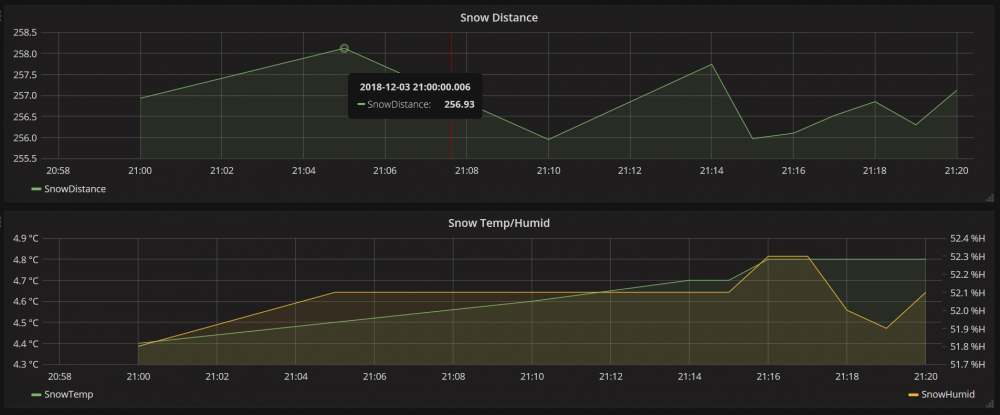Screen dimensions: 1000x415
Task: Click the circled hover marker on Snow Distance line
Action: tap(344, 48)
